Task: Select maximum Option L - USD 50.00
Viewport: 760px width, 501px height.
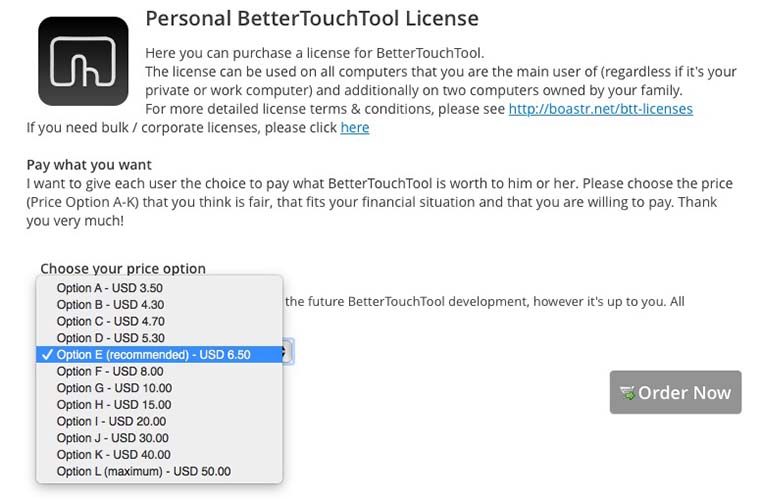Action: (143, 471)
